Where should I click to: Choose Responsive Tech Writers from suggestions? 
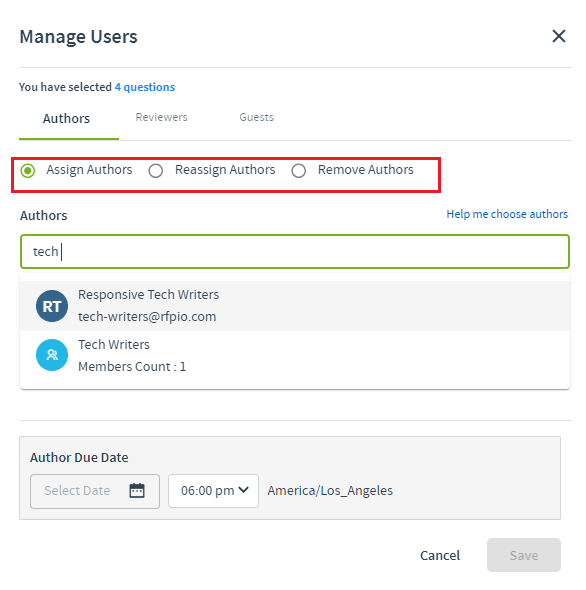(295, 306)
